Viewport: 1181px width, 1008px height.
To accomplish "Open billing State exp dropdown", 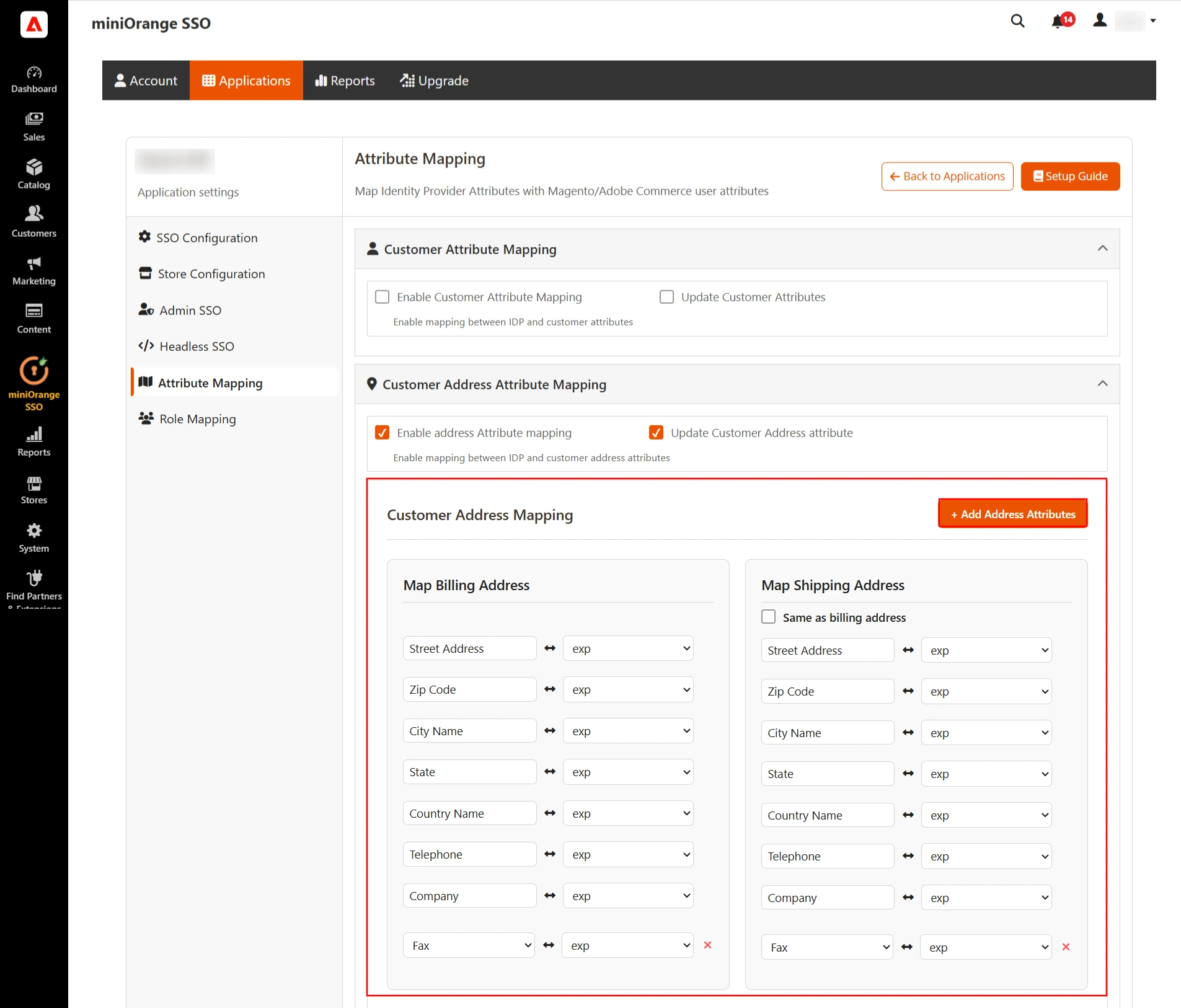I will tap(628, 772).
